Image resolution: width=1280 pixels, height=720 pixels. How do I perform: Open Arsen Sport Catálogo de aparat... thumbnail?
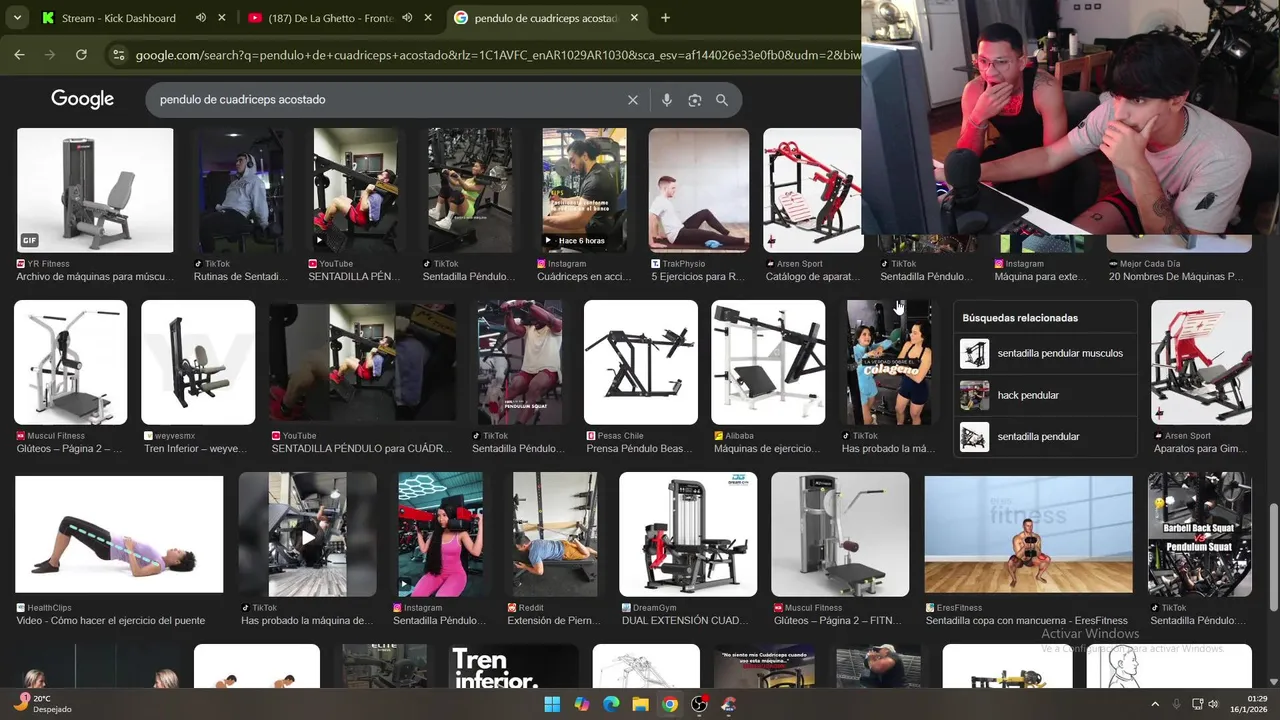click(x=813, y=190)
